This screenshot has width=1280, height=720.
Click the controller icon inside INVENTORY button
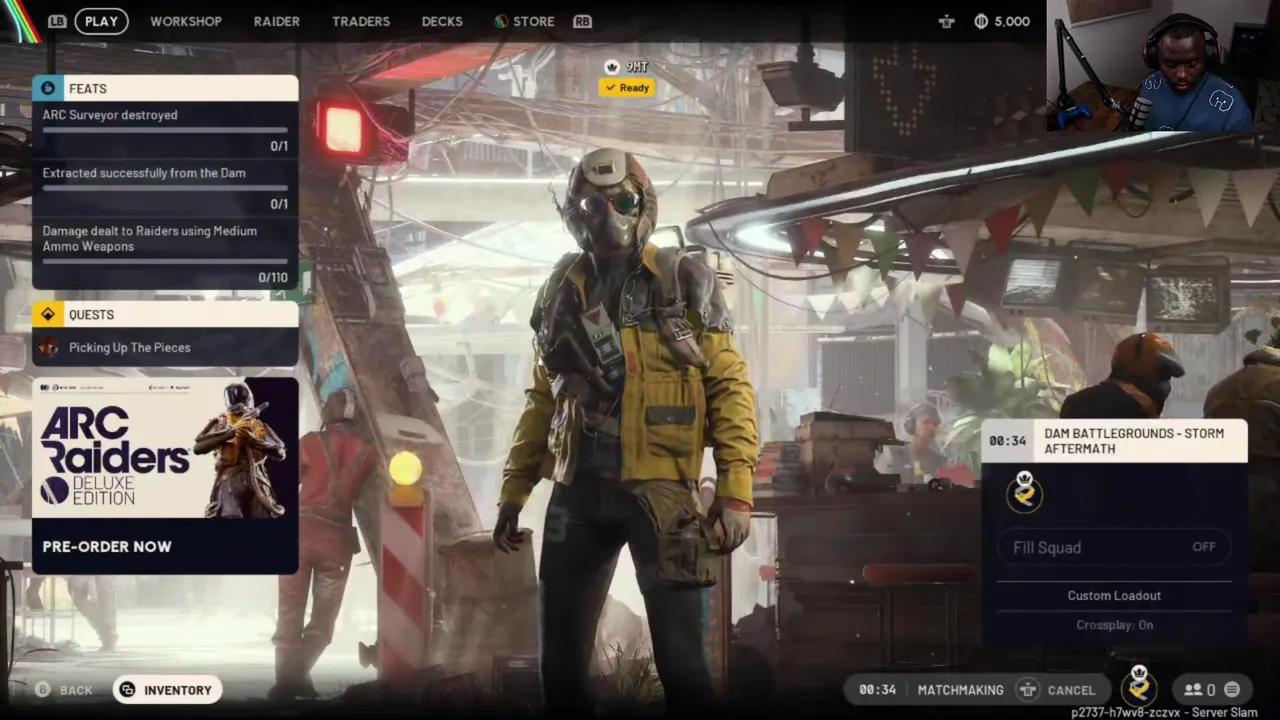click(127, 690)
